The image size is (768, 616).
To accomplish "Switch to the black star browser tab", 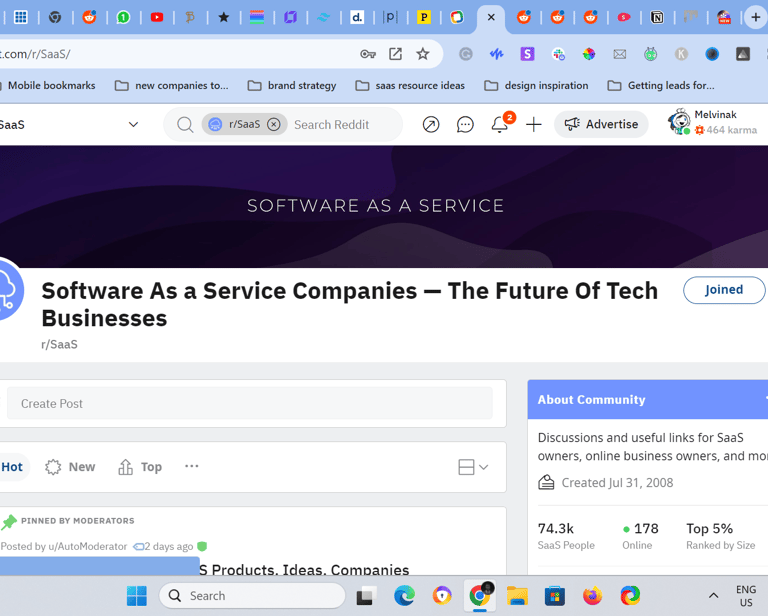I will coord(224,18).
